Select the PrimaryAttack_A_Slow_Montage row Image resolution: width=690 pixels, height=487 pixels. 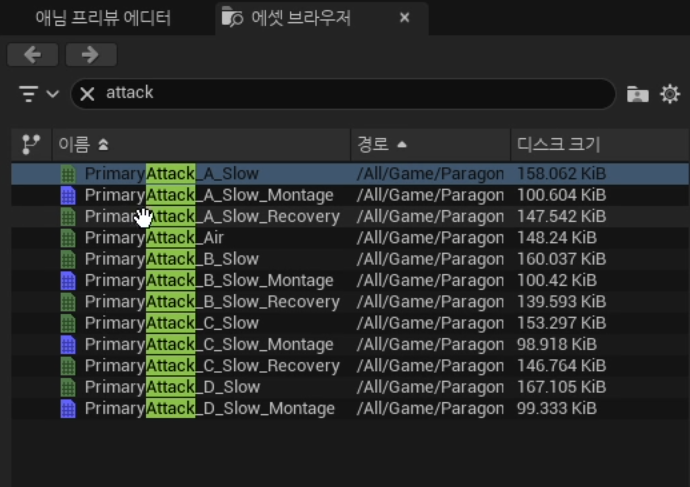pyautogui.click(x=350, y=195)
